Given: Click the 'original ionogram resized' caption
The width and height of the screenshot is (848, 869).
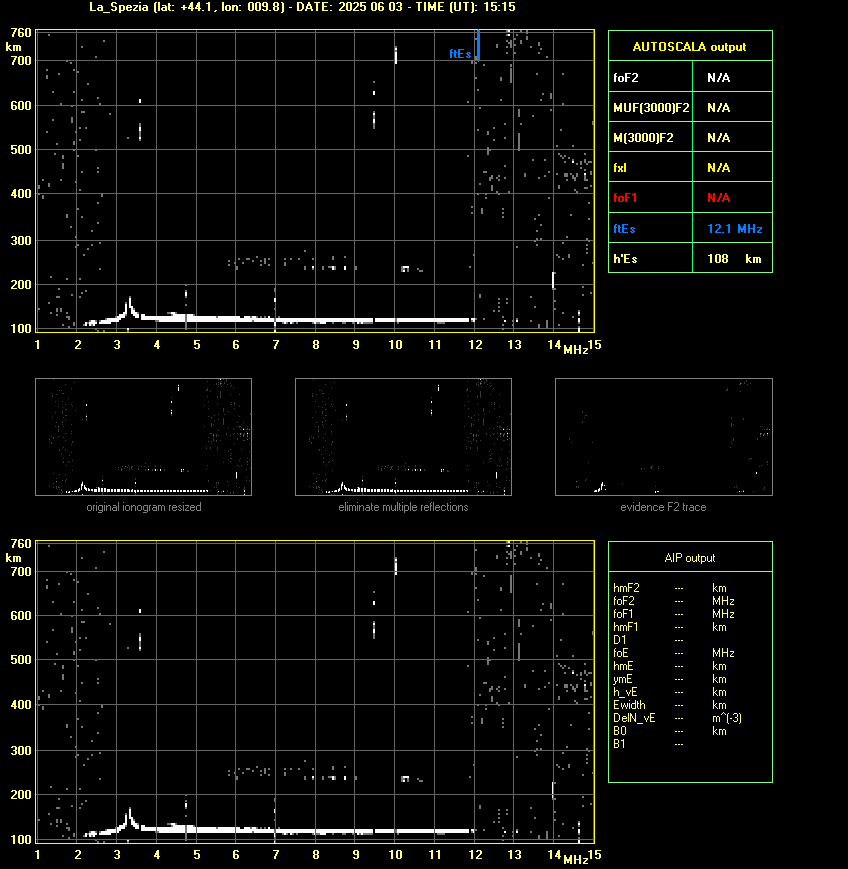Looking at the screenshot, I should [144, 507].
